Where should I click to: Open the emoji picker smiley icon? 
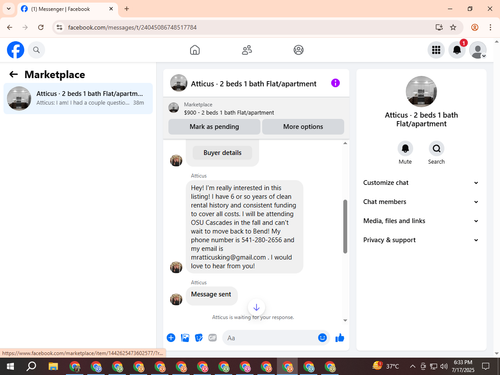click(x=322, y=338)
